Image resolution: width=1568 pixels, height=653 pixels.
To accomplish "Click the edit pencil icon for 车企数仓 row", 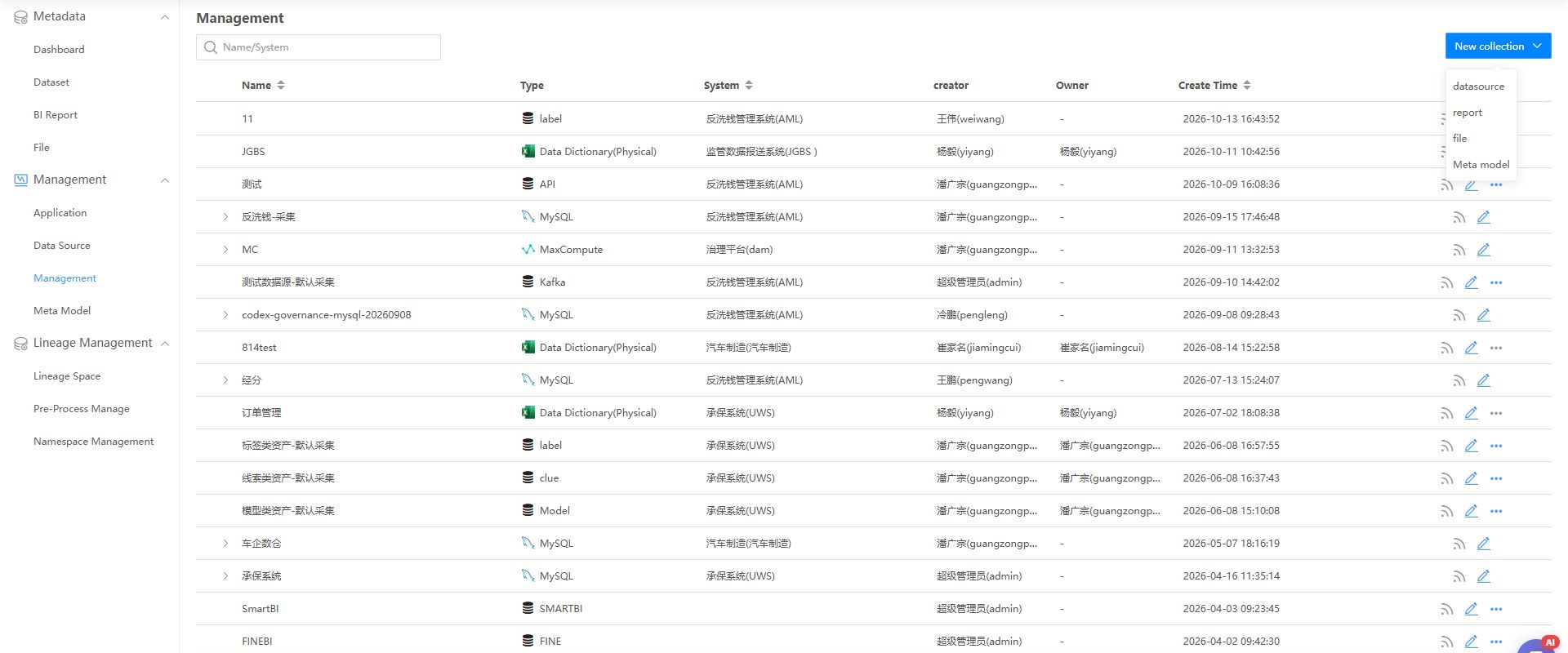I will tap(1484, 544).
